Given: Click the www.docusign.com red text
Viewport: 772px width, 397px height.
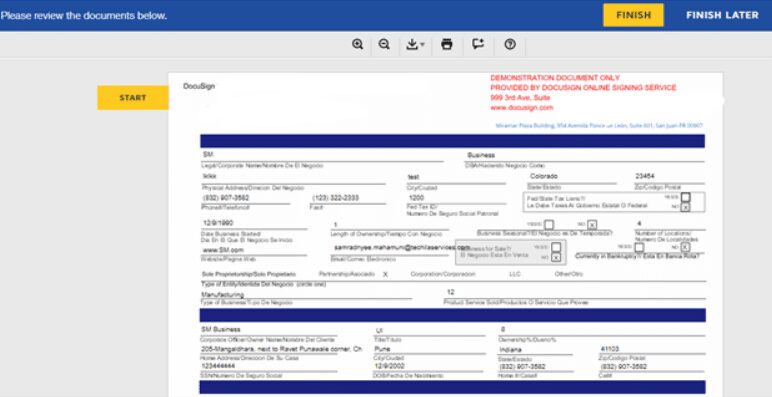Looking at the screenshot, I should click(521, 107).
